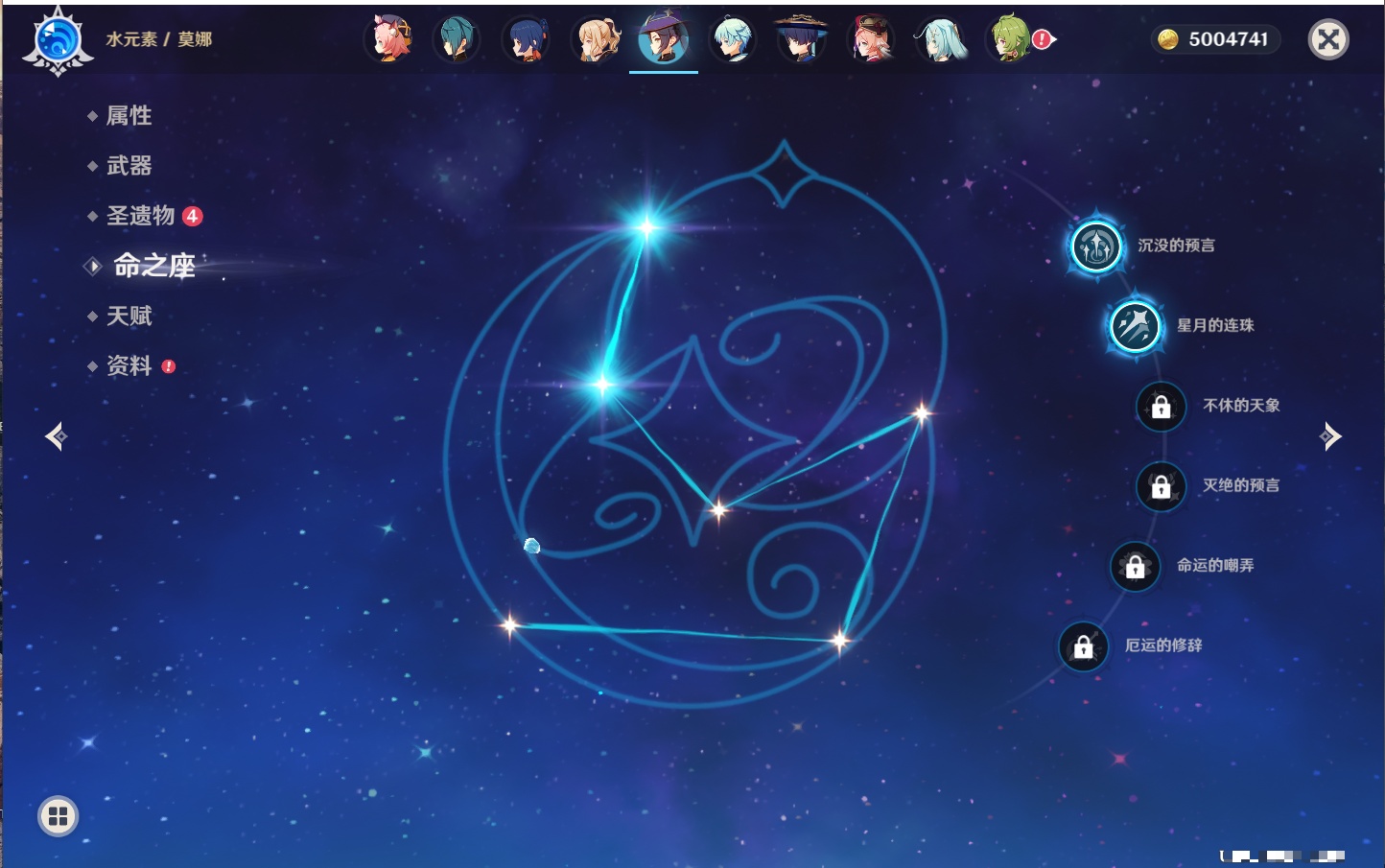Click the 灭绝的预言 label

(x=1241, y=484)
